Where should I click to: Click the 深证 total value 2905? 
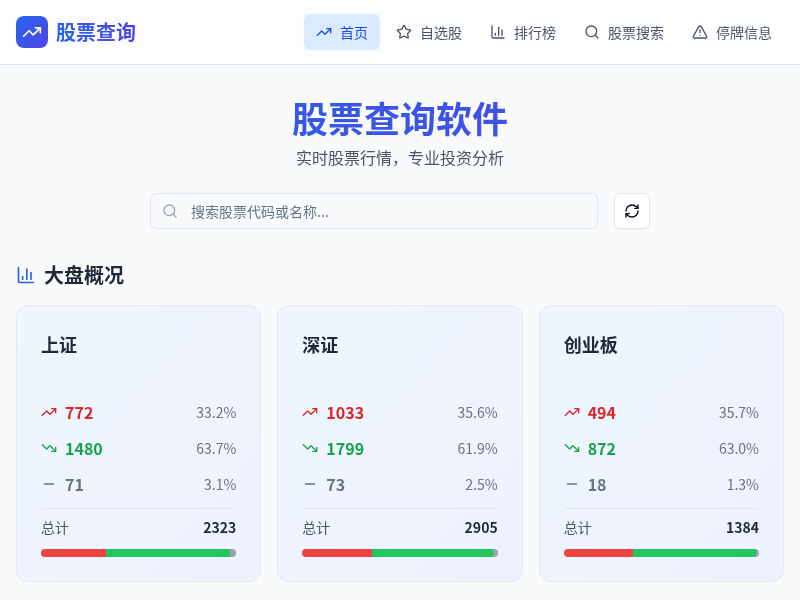point(481,528)
